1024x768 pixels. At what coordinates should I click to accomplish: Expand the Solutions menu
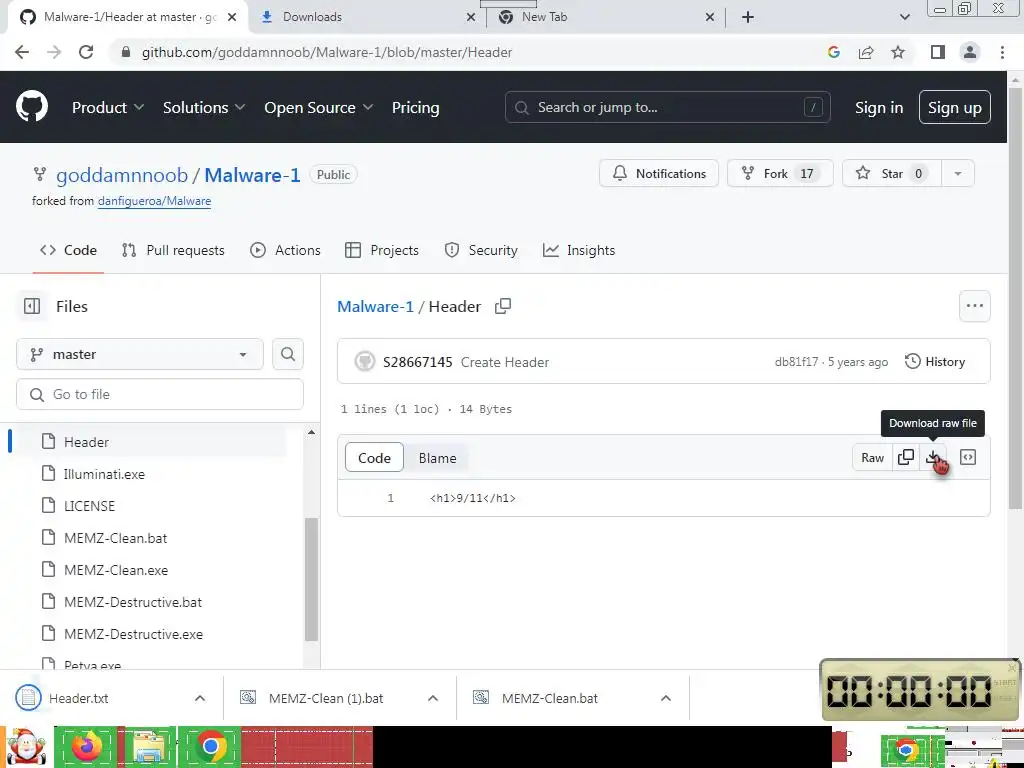pos(204,107)
